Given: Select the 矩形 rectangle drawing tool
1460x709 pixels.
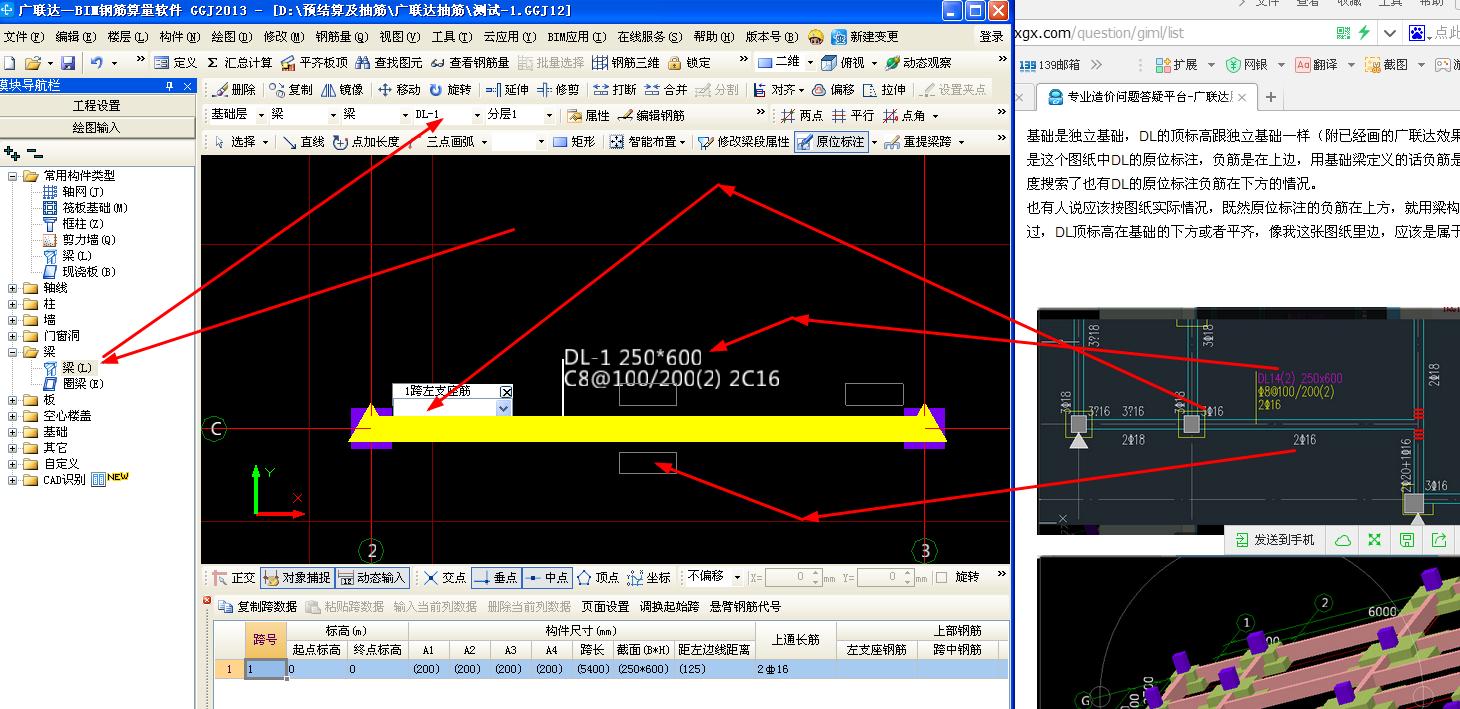Looking at the screenshot, I should tap(574, 142).
